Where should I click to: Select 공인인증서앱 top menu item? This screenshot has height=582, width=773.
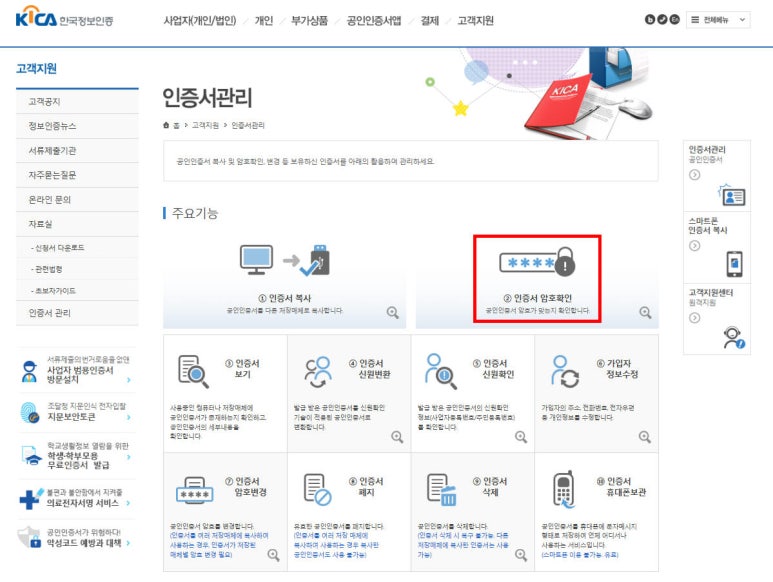(373, 20)
